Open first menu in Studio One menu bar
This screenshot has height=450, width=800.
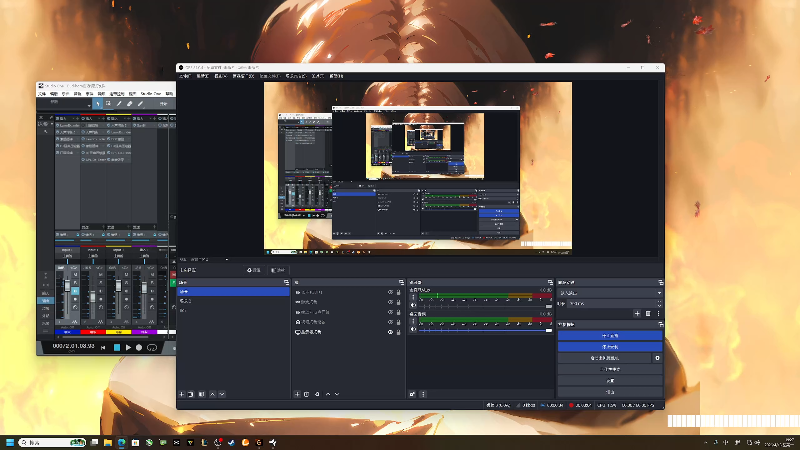coord(44,94)
